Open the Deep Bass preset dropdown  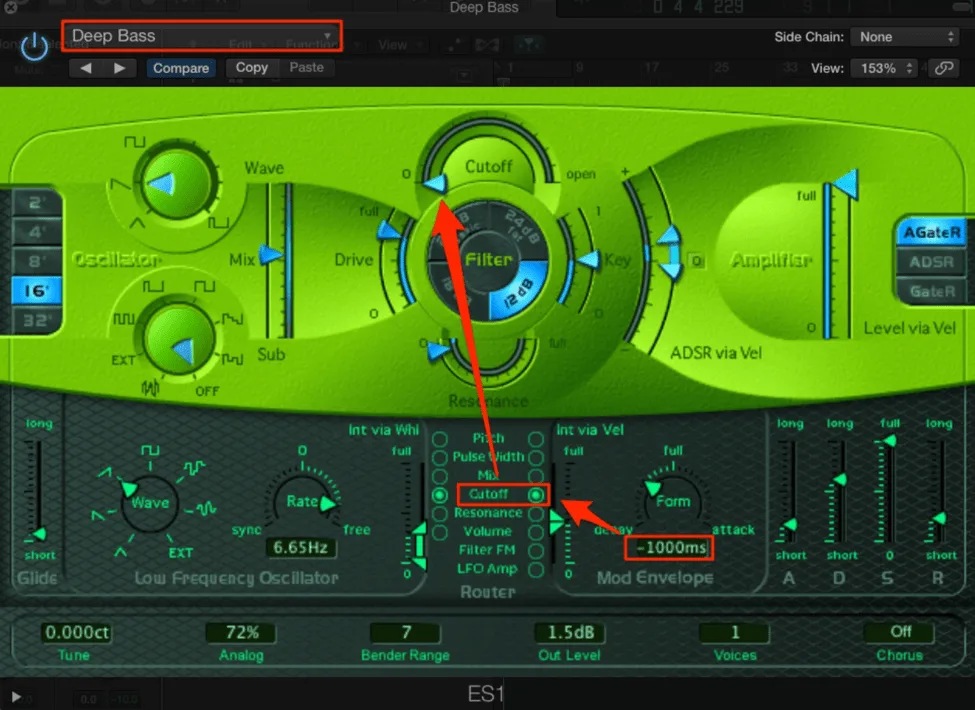tap(201, 36)
